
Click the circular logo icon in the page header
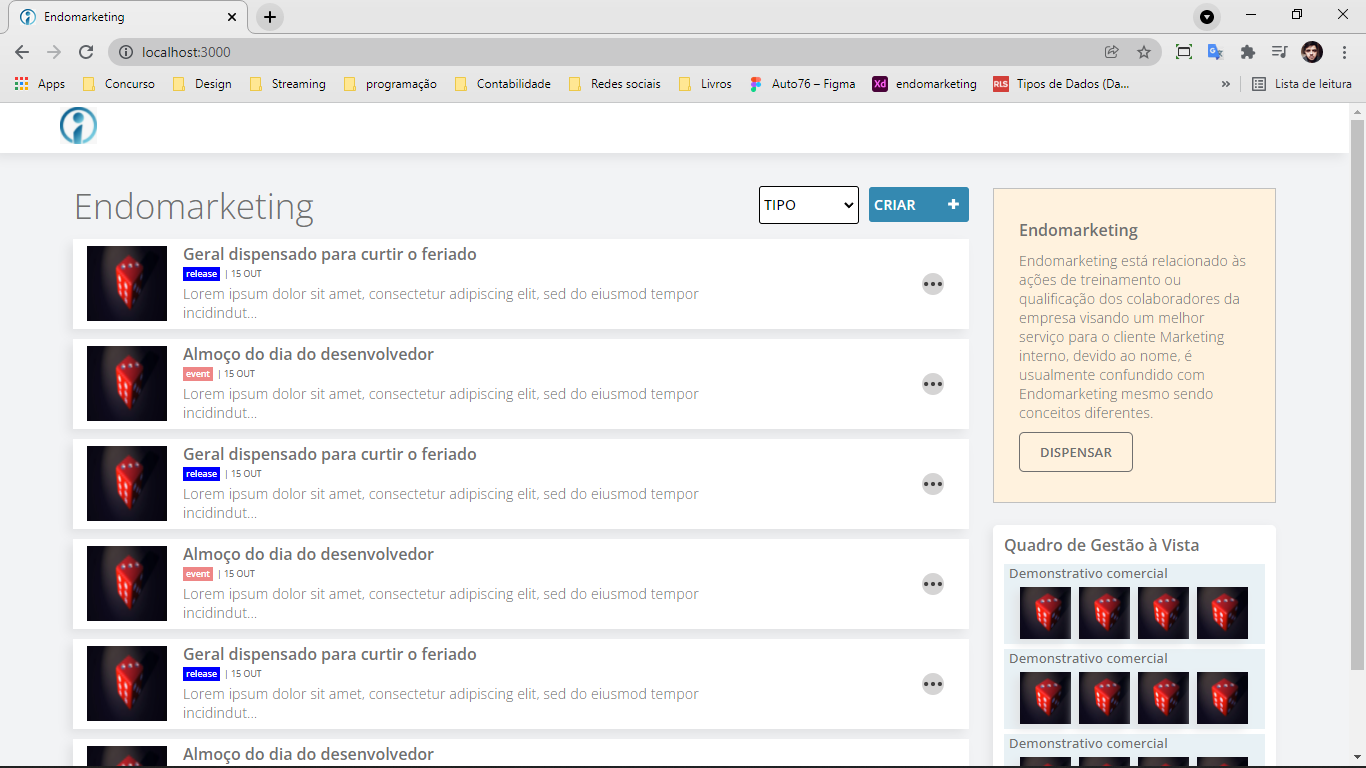point(78,126)
